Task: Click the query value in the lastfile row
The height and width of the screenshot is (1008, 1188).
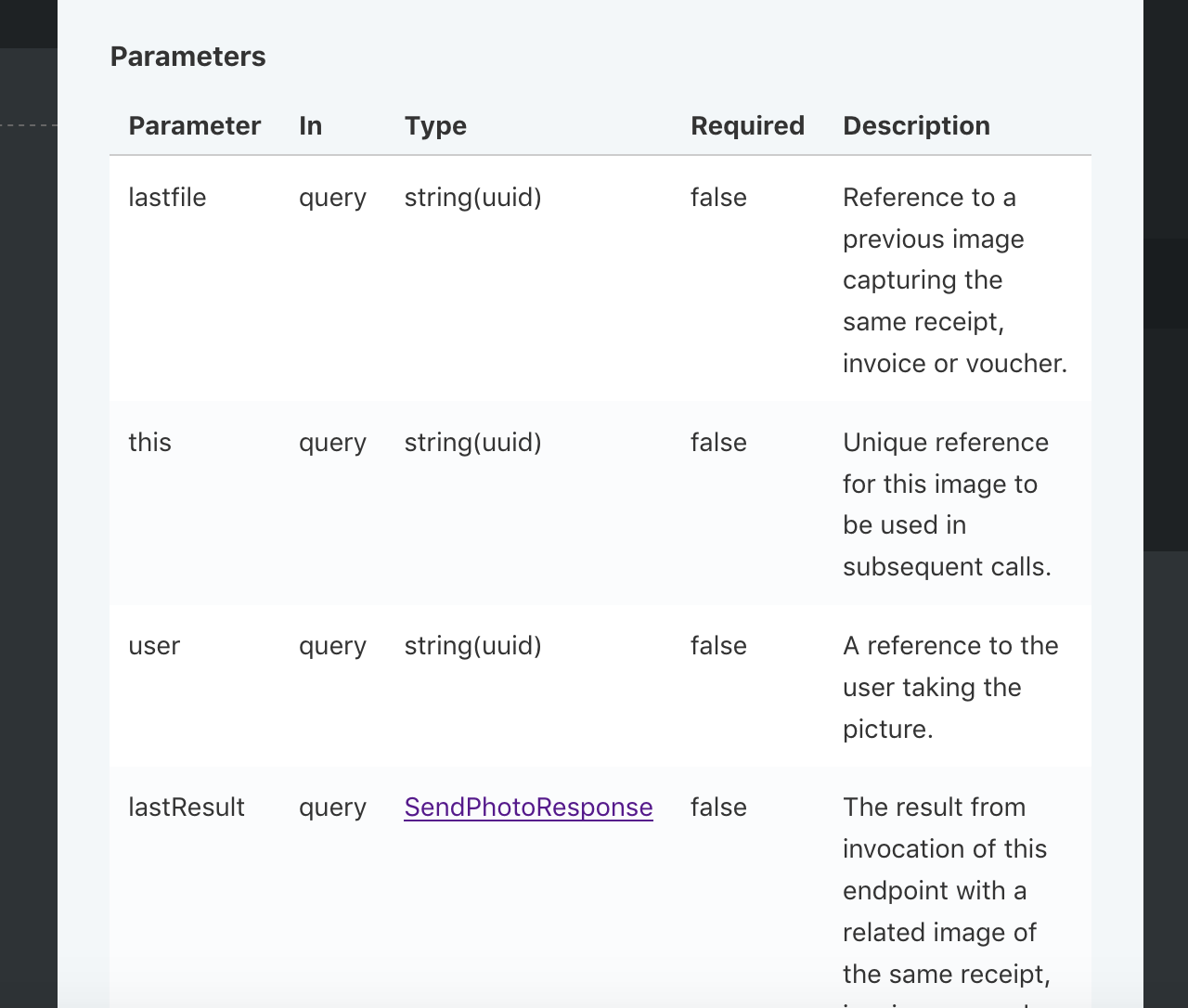Action: [x=332, y=197]
